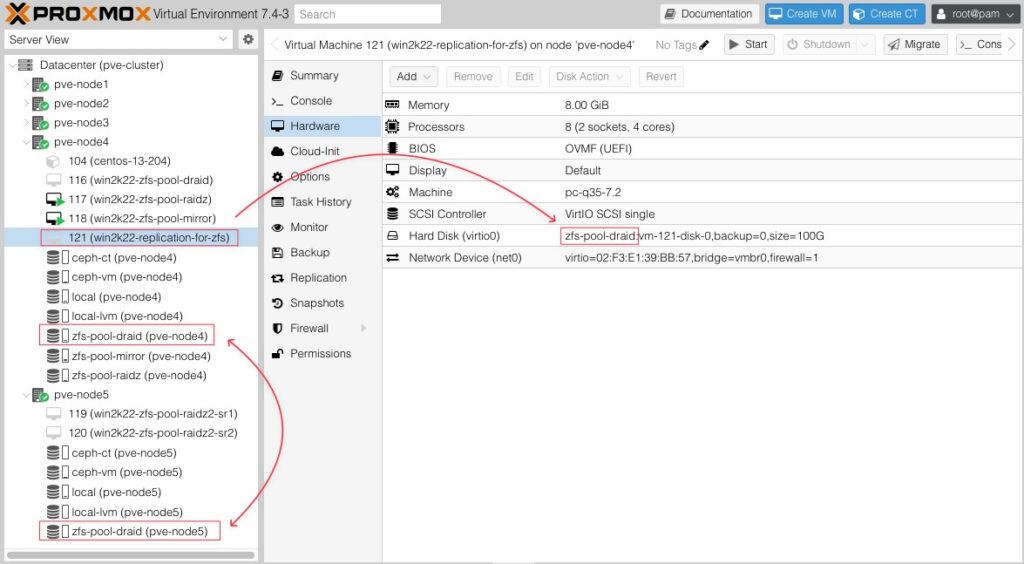Click the Network Device arrows icon
1024x564 pixels.
click(392, 258)
